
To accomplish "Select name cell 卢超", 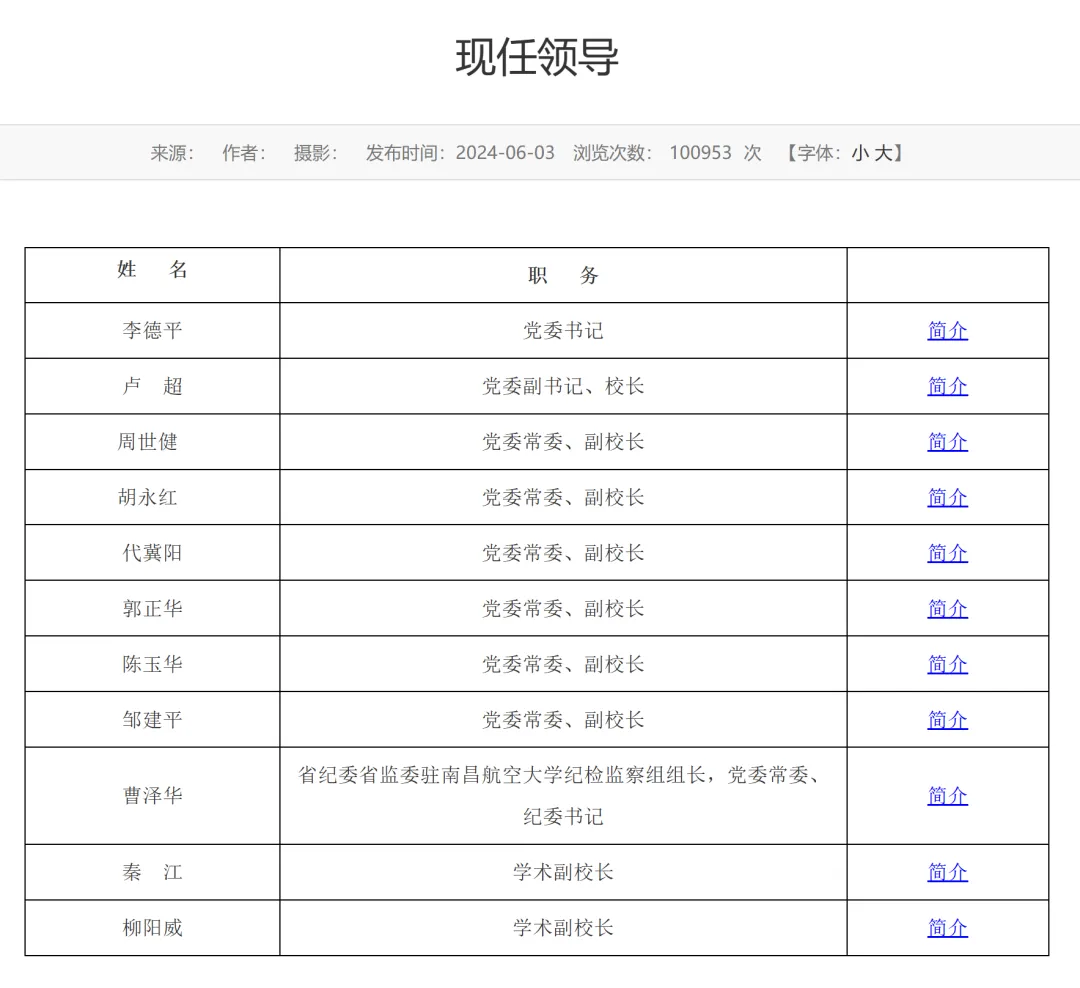I will (x=152, y=387).
